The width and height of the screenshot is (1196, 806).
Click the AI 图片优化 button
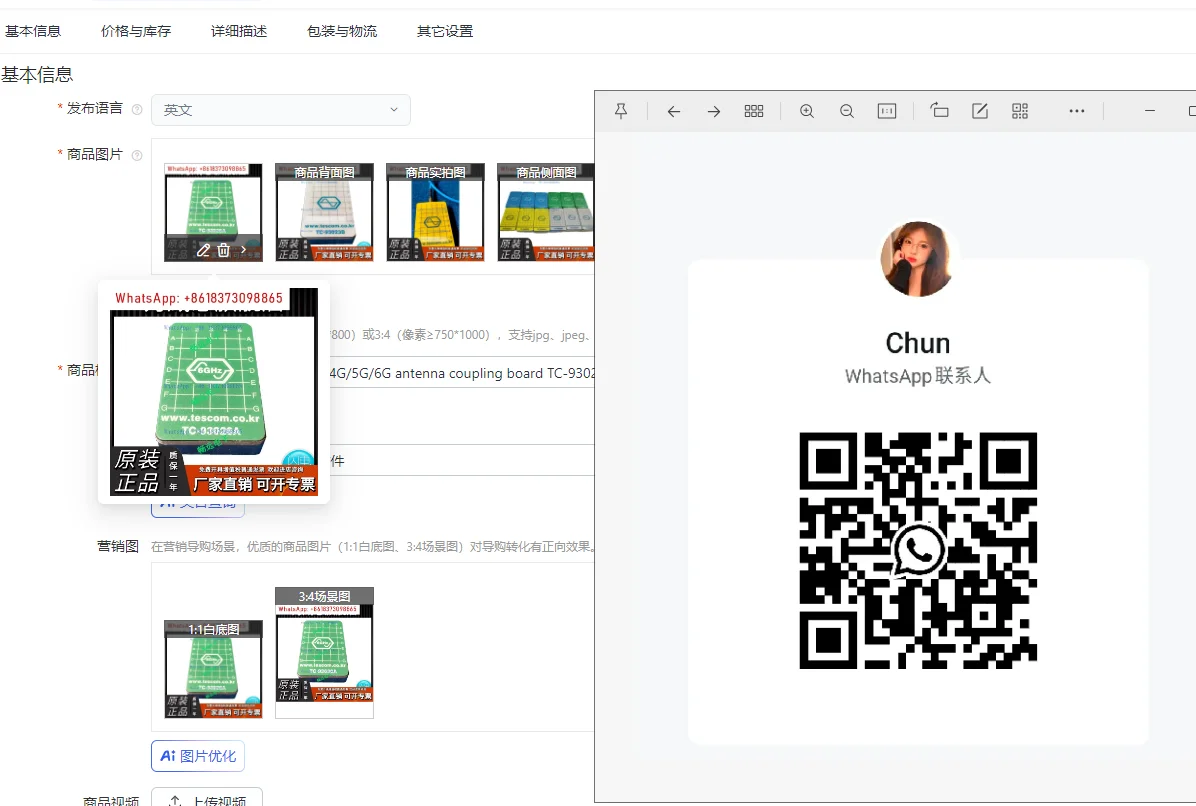click(x=198, y=756)
